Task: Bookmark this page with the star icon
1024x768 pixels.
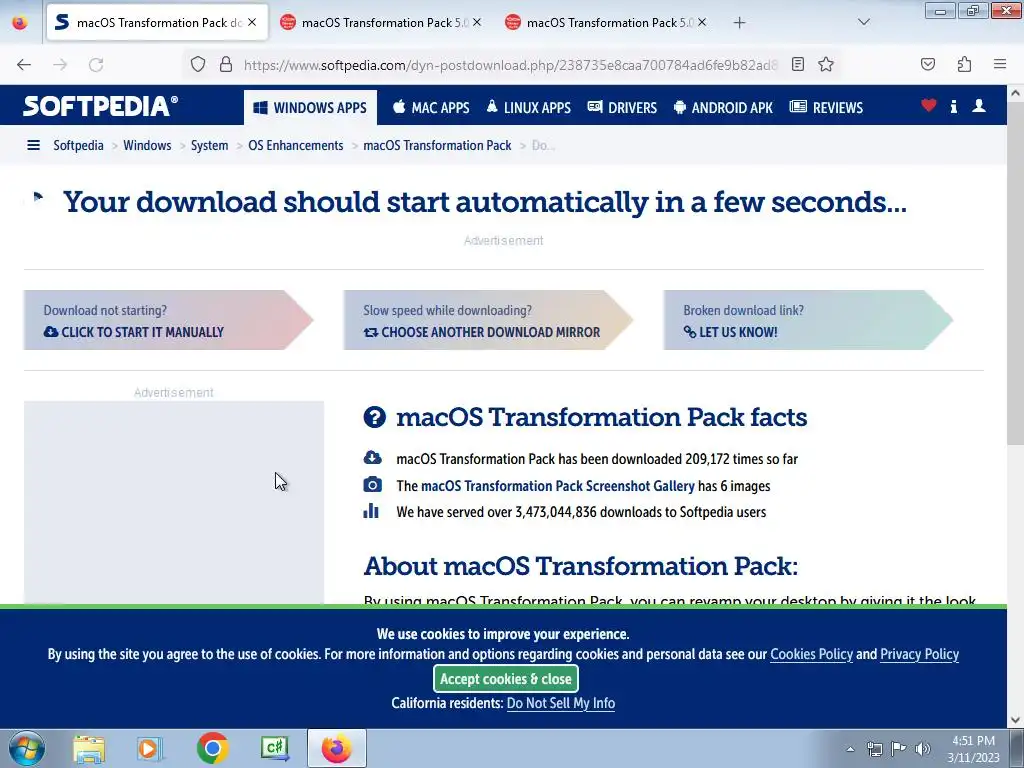Action: pyautogui.click(x=826, y=64)
